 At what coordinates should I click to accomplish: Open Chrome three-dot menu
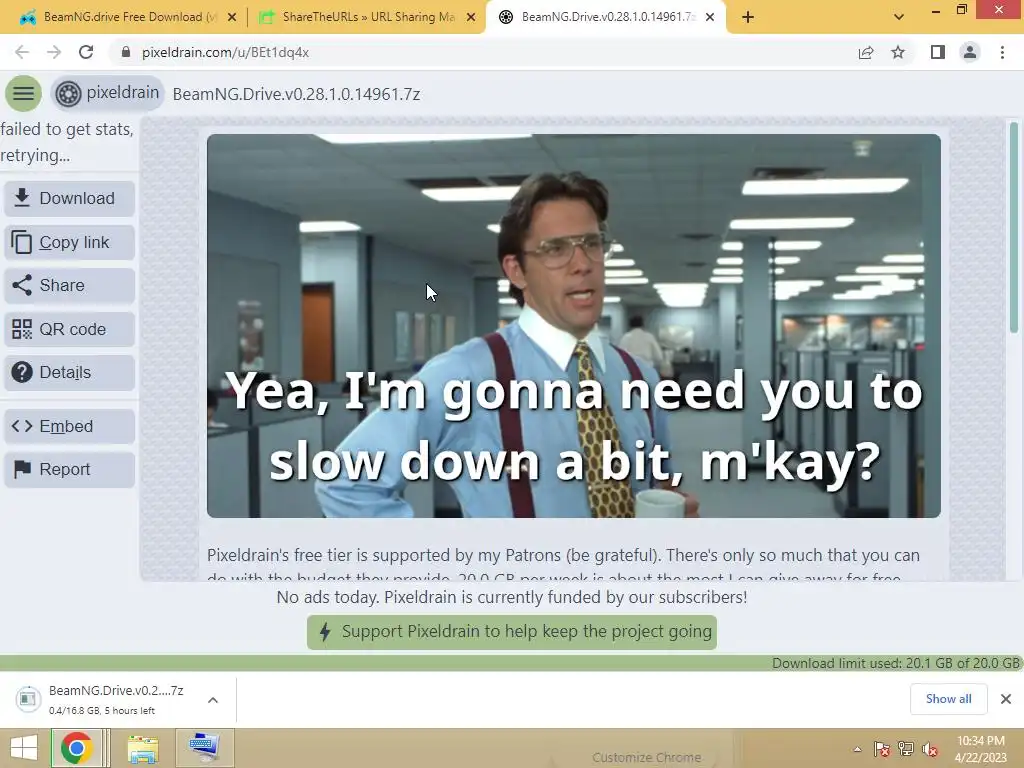coord(1002,52)
